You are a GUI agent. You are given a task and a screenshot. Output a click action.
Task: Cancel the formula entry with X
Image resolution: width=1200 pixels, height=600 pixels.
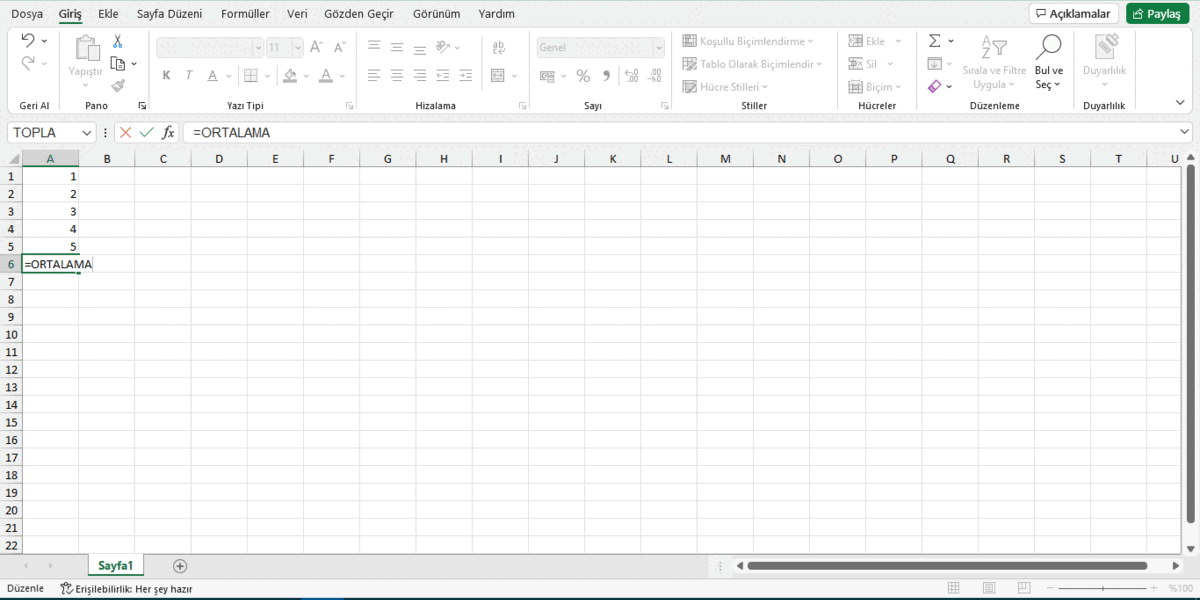click(x=125, y=132)
